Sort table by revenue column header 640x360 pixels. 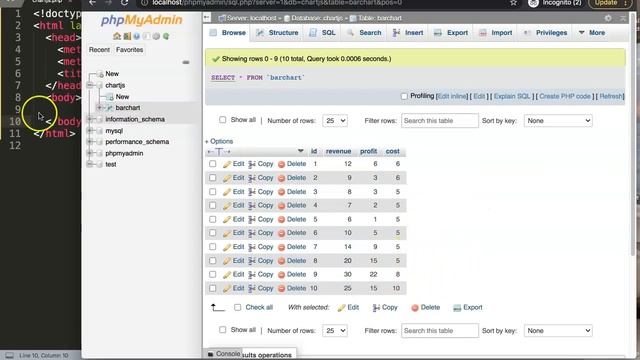pyautogui.click(x=338, y=151)
